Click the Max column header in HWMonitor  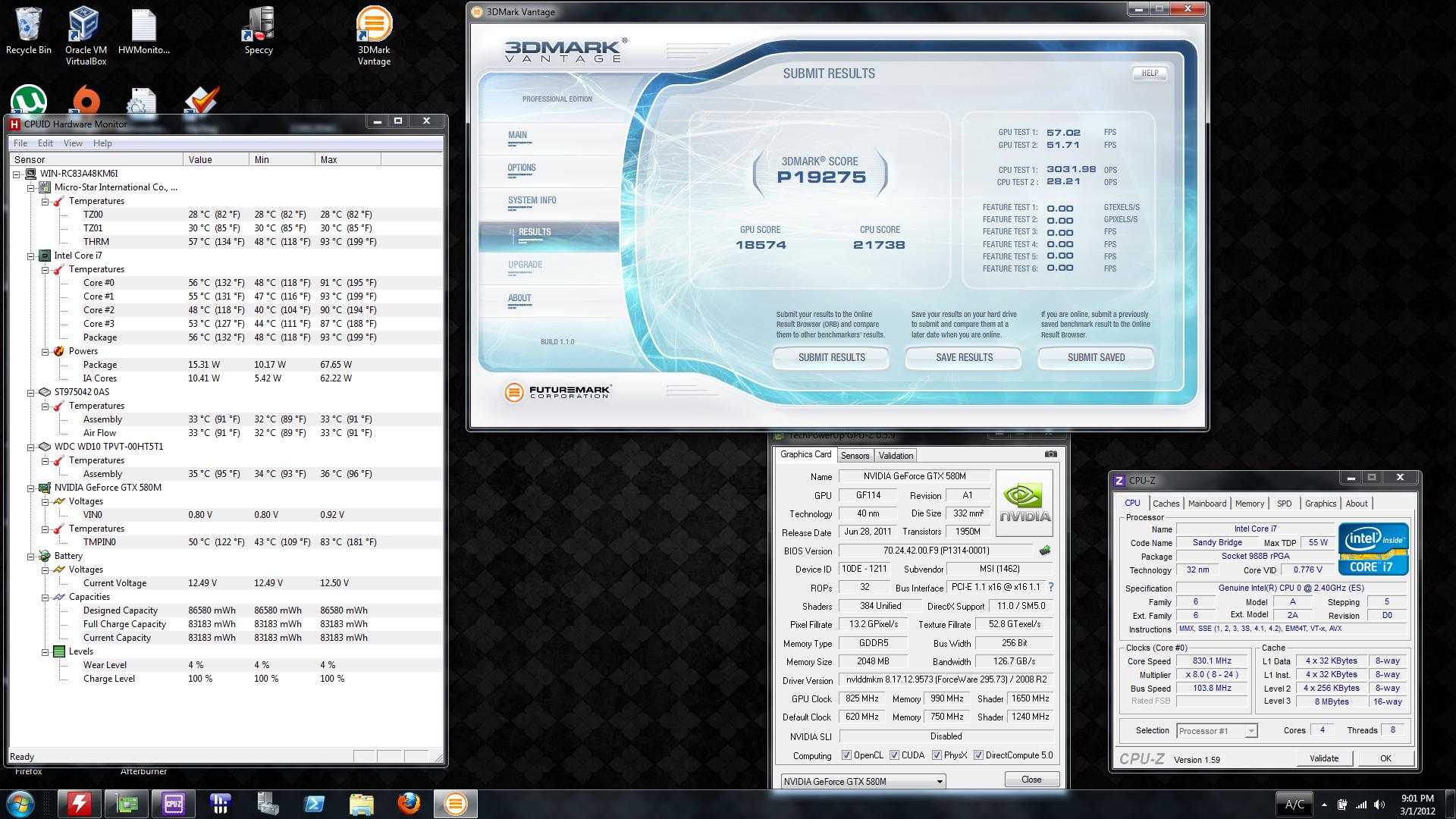[x=348, y=159]
